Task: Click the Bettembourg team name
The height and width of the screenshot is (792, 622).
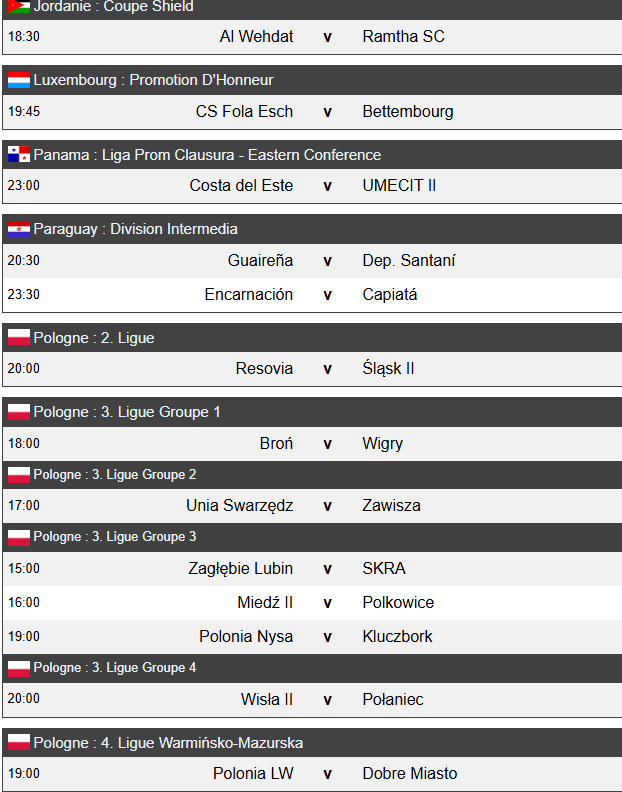Action: click(x=408, y=111)
